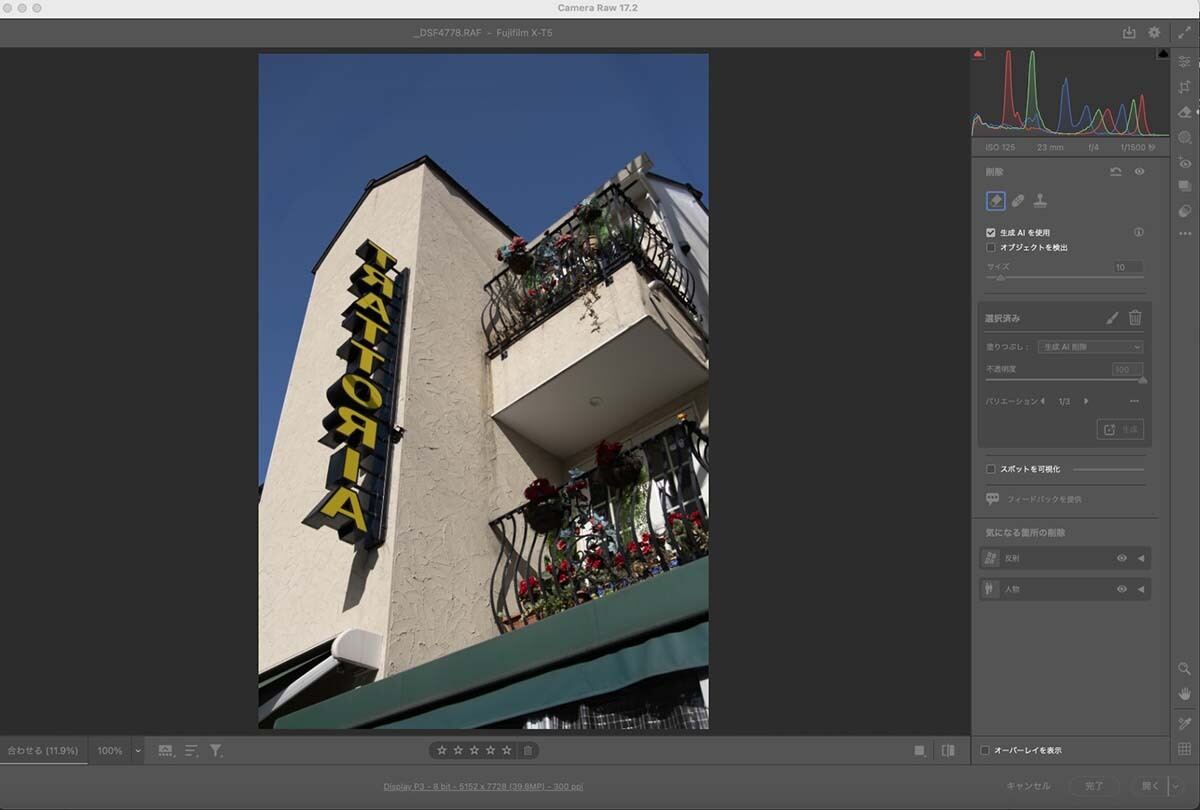Expand the 反射 section triangle

click(1141, 558)
